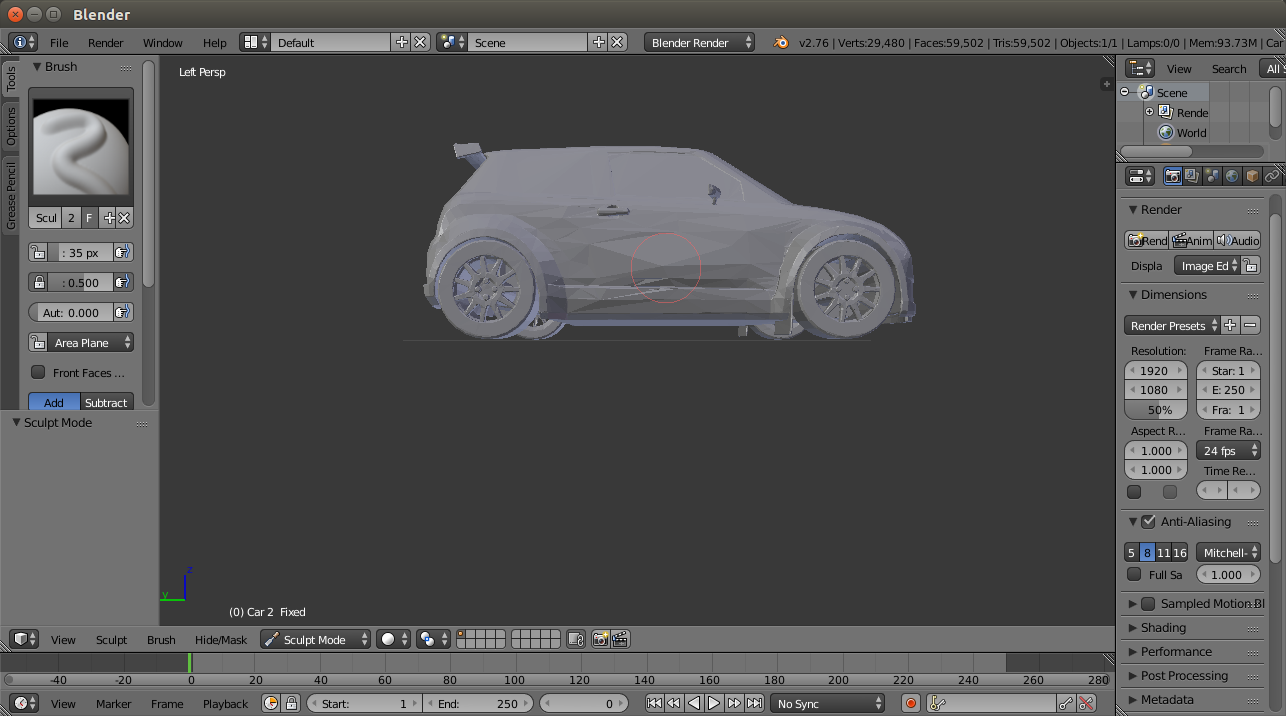Enable the Full Sample checkbox
Image resolution: width=1286 pixels, height=716 pixels.
(x=1134, y=575)
